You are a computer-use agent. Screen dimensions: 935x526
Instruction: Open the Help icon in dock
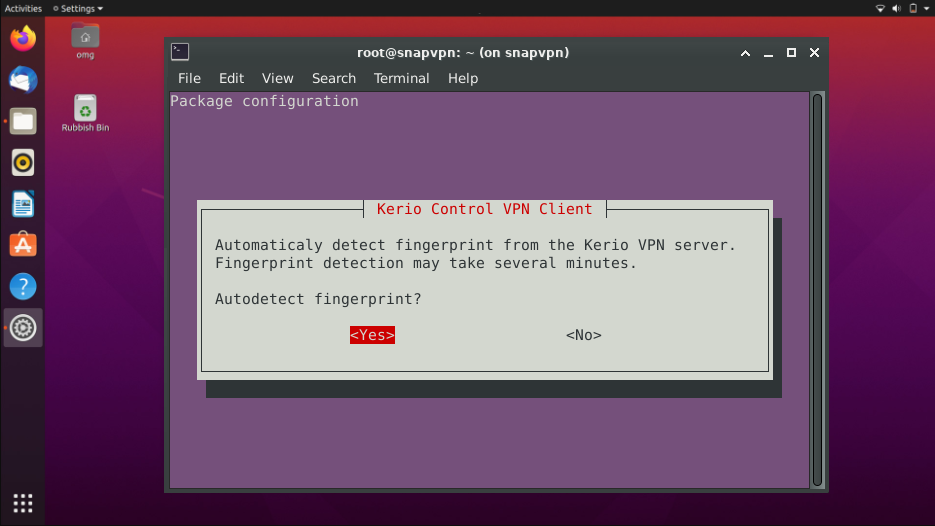click(23, 287)
